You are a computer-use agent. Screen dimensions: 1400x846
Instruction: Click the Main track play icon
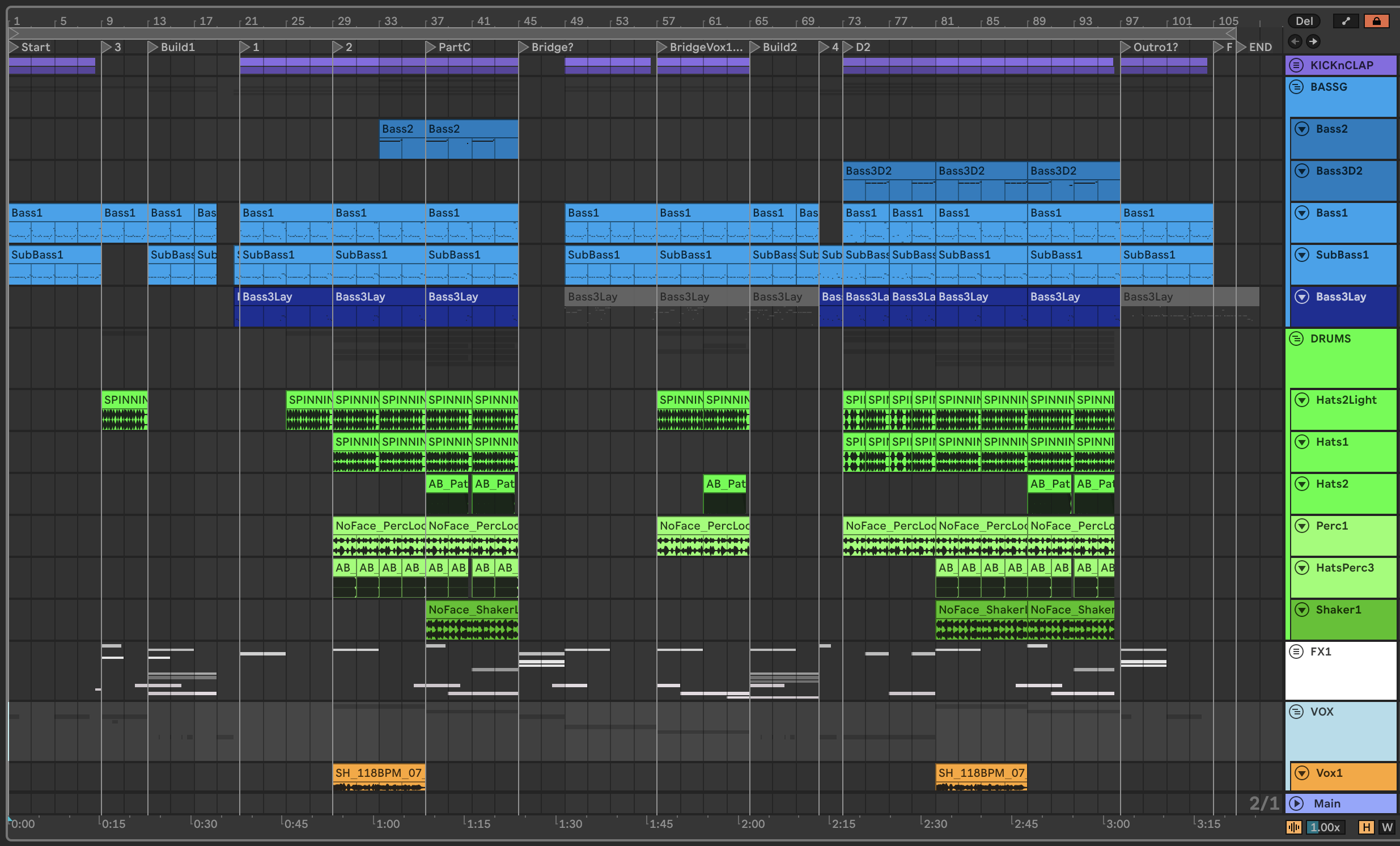click(x=1296, y=803)
